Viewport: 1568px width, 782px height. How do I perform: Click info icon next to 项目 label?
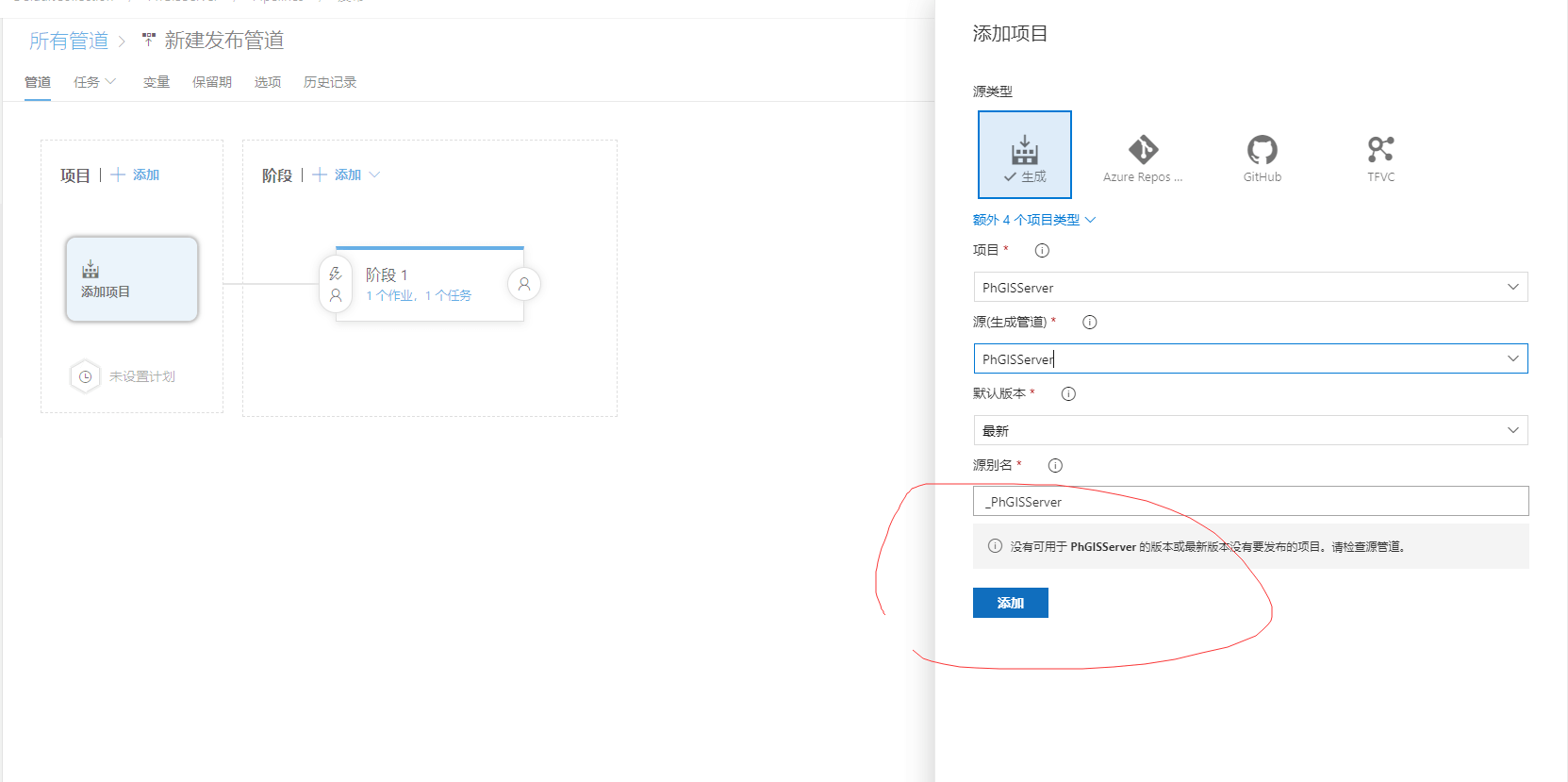click(1042, 251)
